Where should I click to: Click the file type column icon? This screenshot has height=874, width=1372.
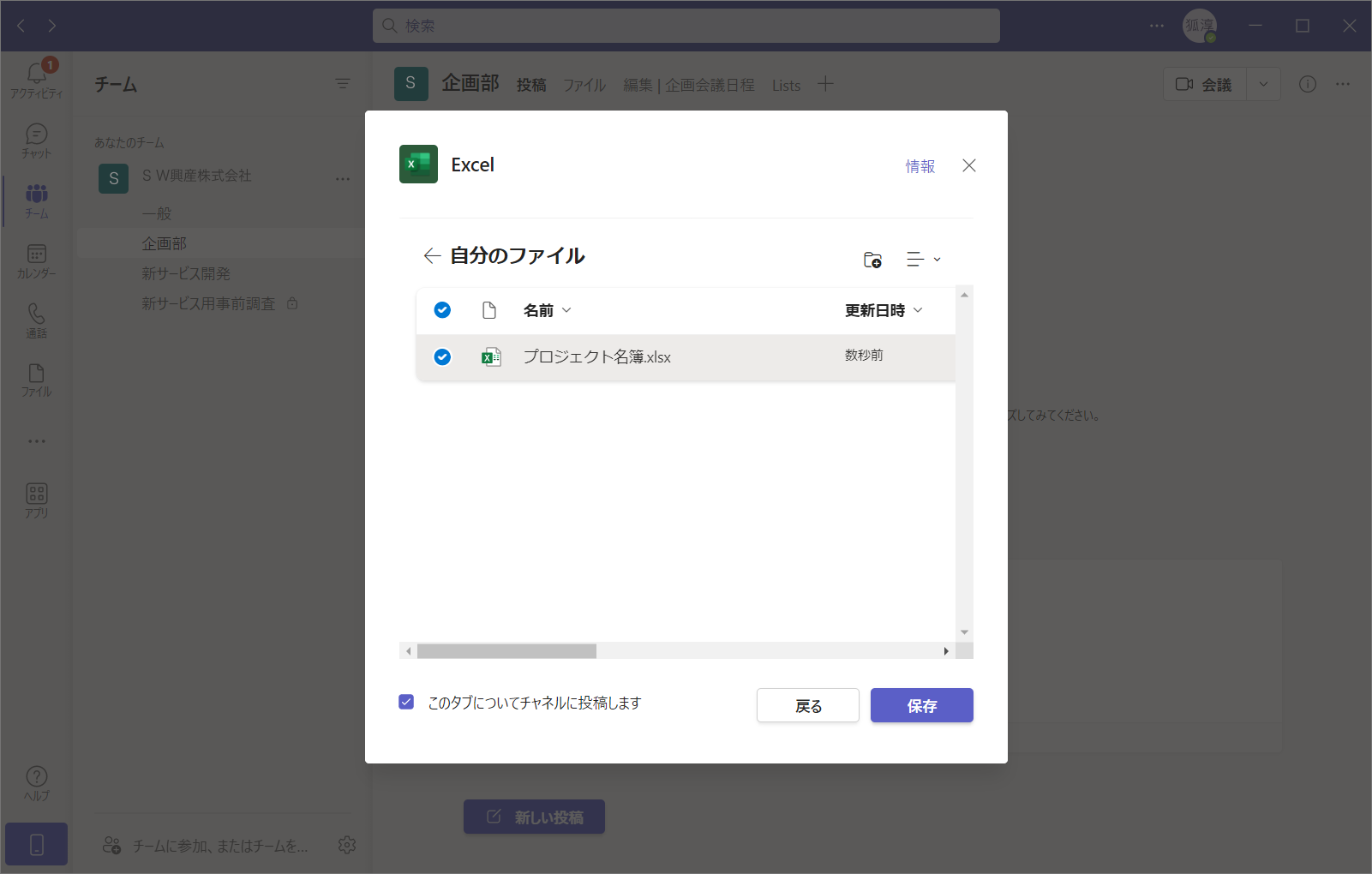(489, 310)
